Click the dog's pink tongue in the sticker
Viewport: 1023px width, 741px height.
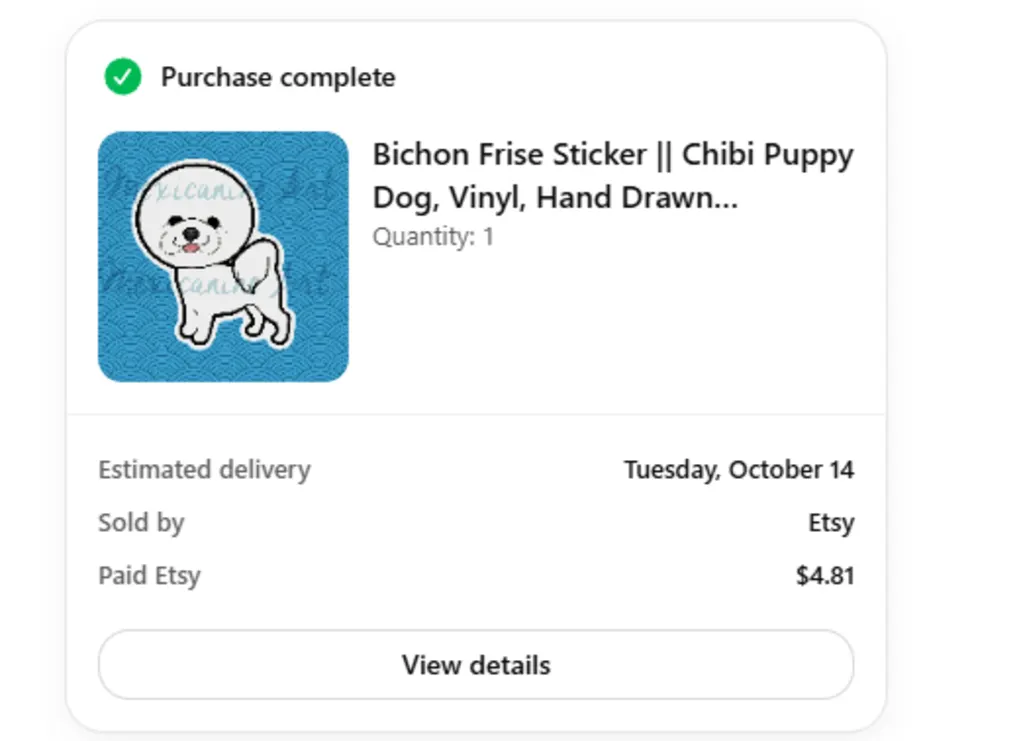coord(191,246)
